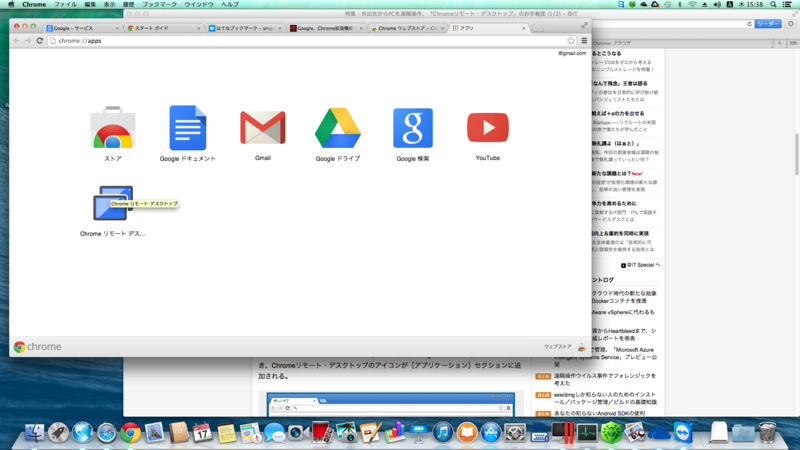The height and width of the screenshot is (450, 800).
Task: Open TeamViewer from the Dock
Action: (683, 433)
